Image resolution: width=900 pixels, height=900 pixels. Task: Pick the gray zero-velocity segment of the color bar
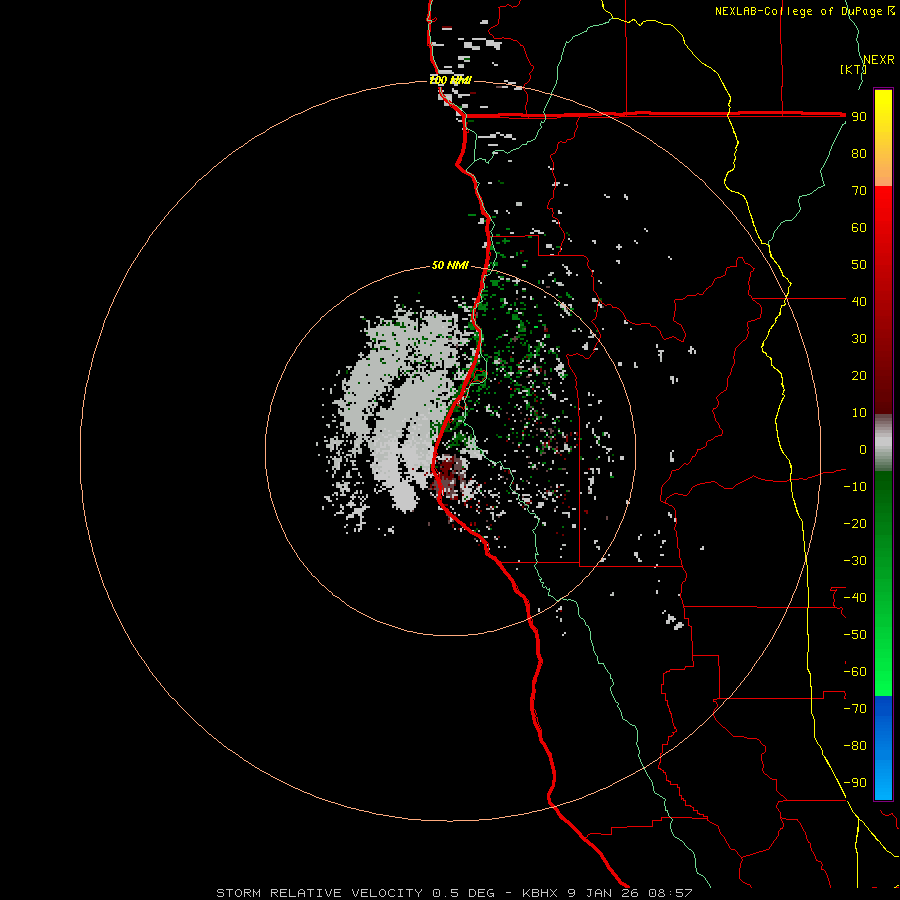[x=883, y=443]
